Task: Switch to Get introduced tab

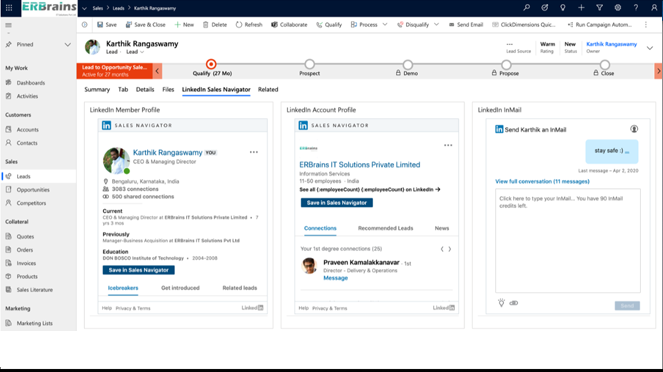Action: tap(180, 288)
